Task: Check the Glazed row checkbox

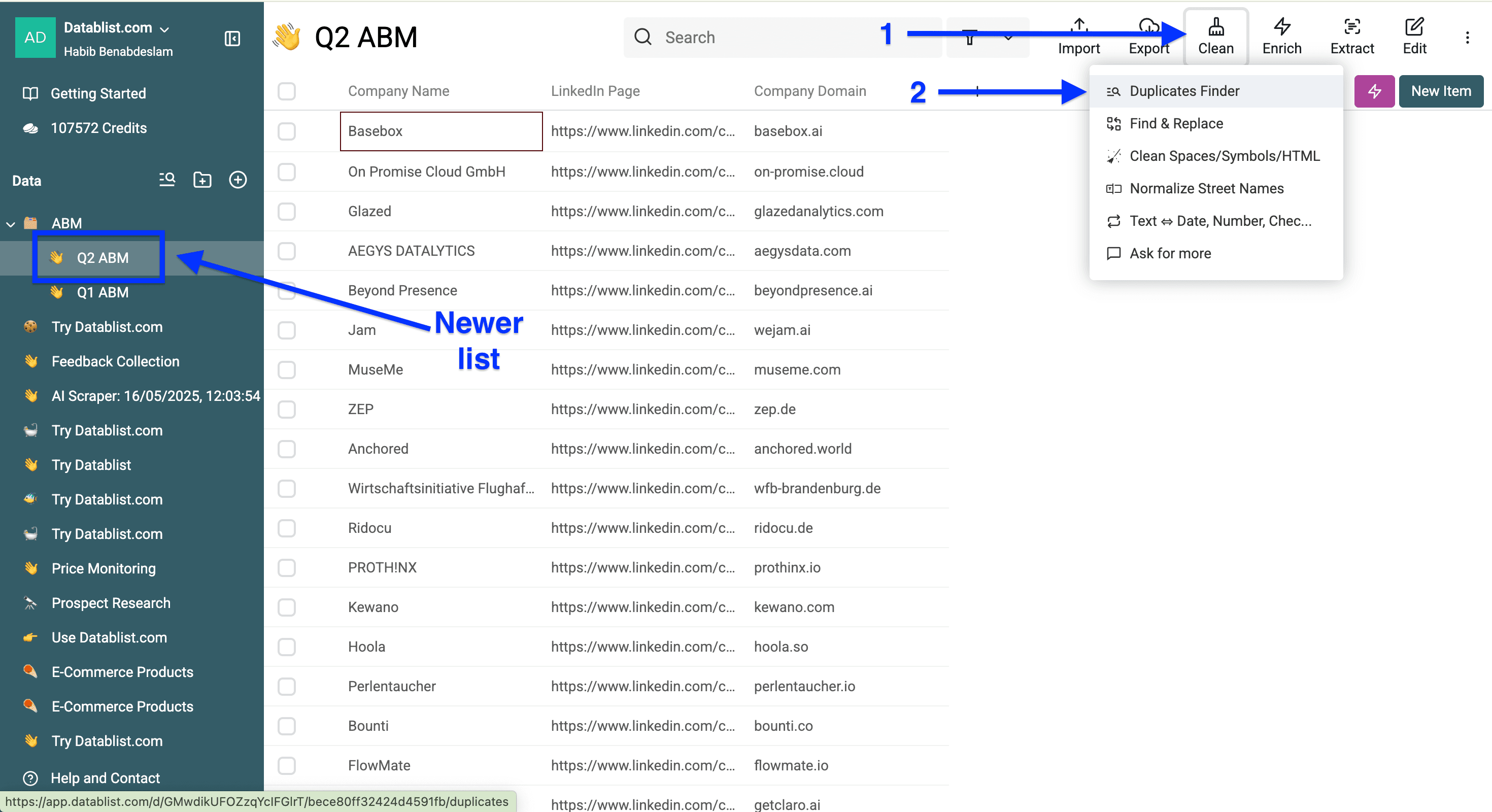Action: 287,212
